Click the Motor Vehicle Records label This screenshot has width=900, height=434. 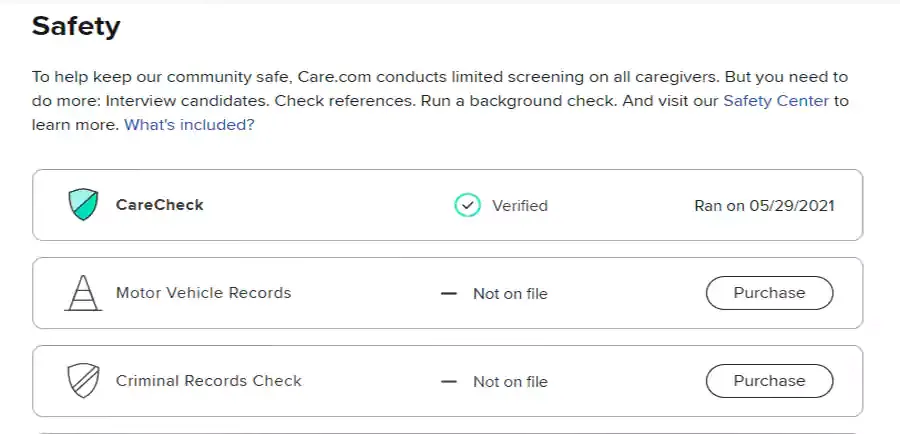(203, 293)
